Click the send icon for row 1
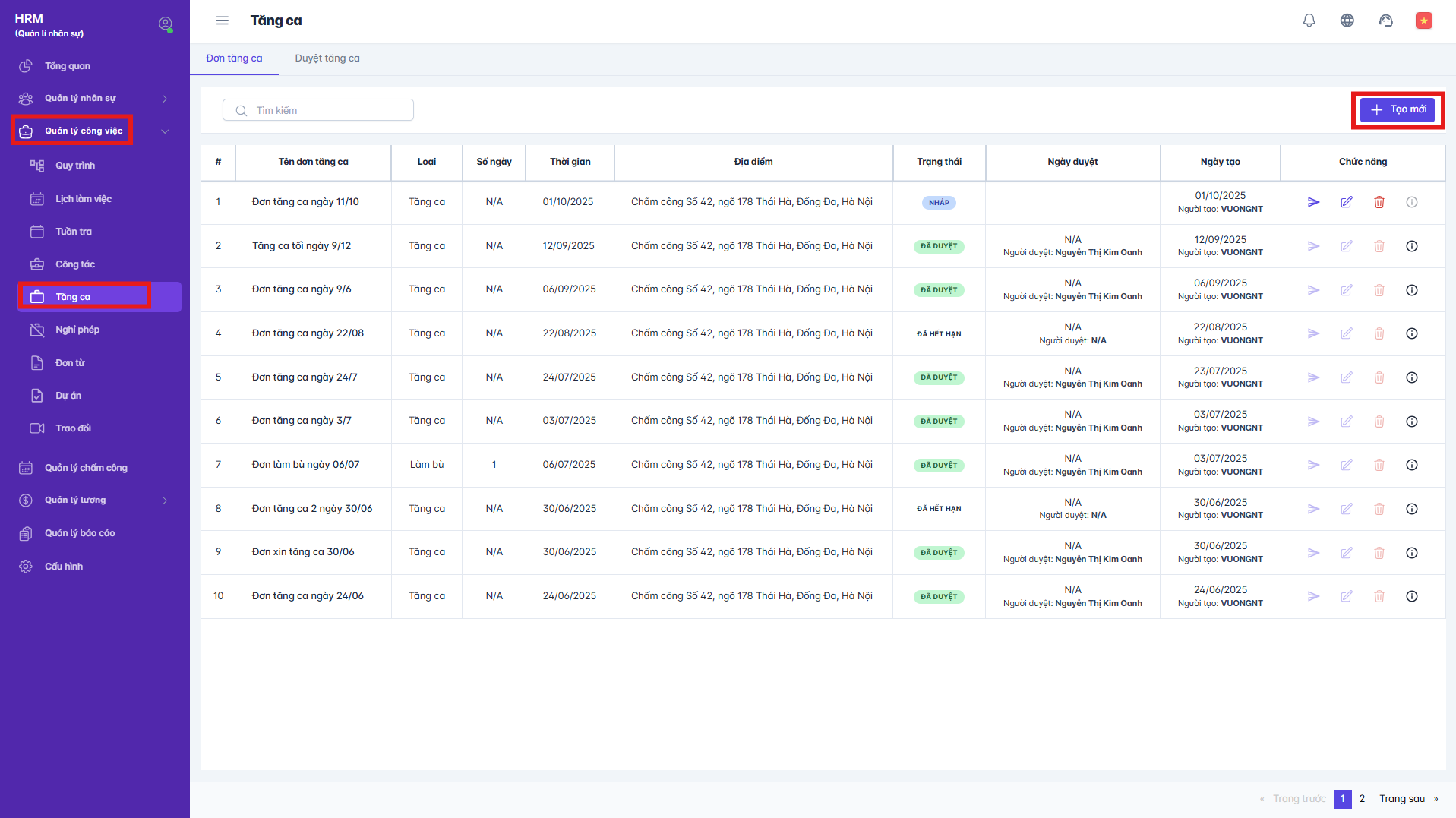The width and height of the screenshot is (1456, 818). pyautogui.click(x=1313, y=202)
